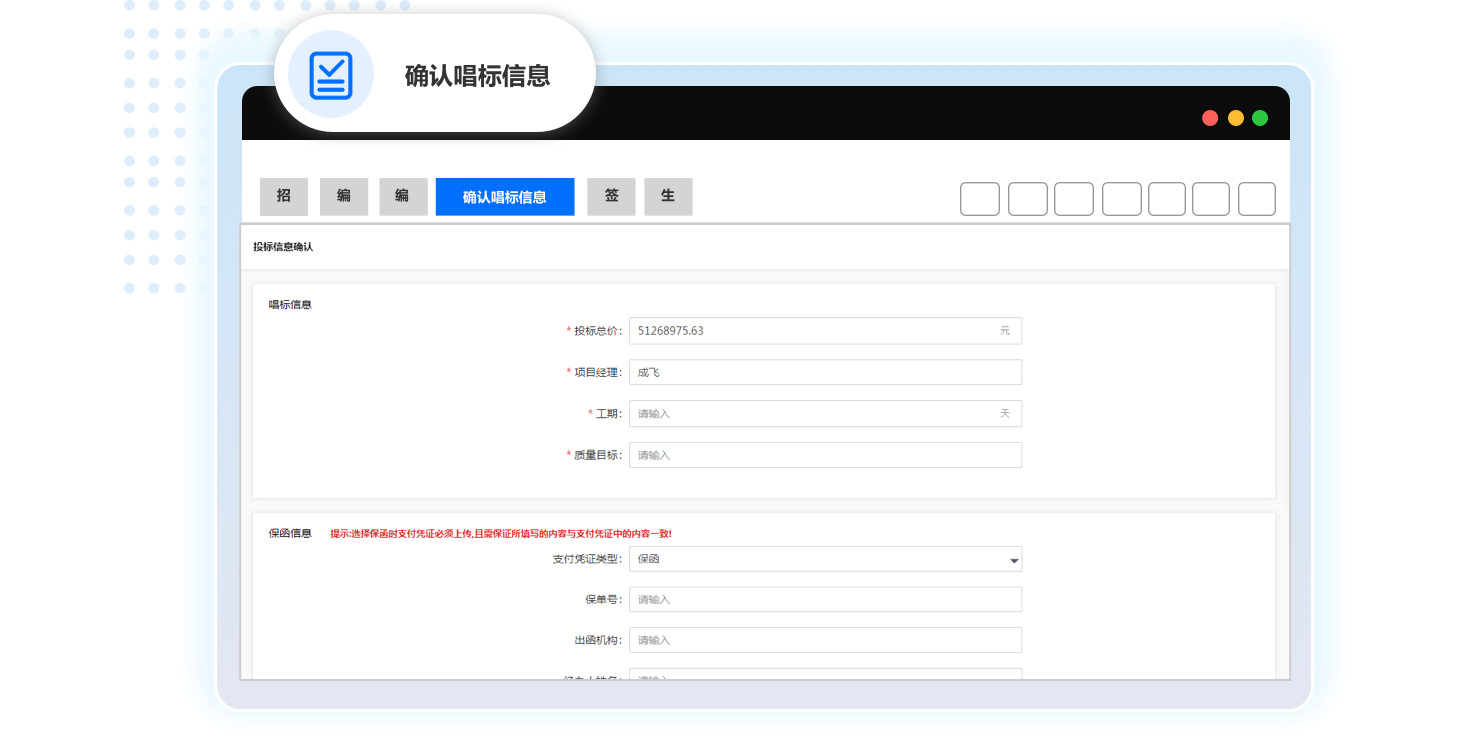Switch to the 确认唱标信息 tab

point(505,197)
